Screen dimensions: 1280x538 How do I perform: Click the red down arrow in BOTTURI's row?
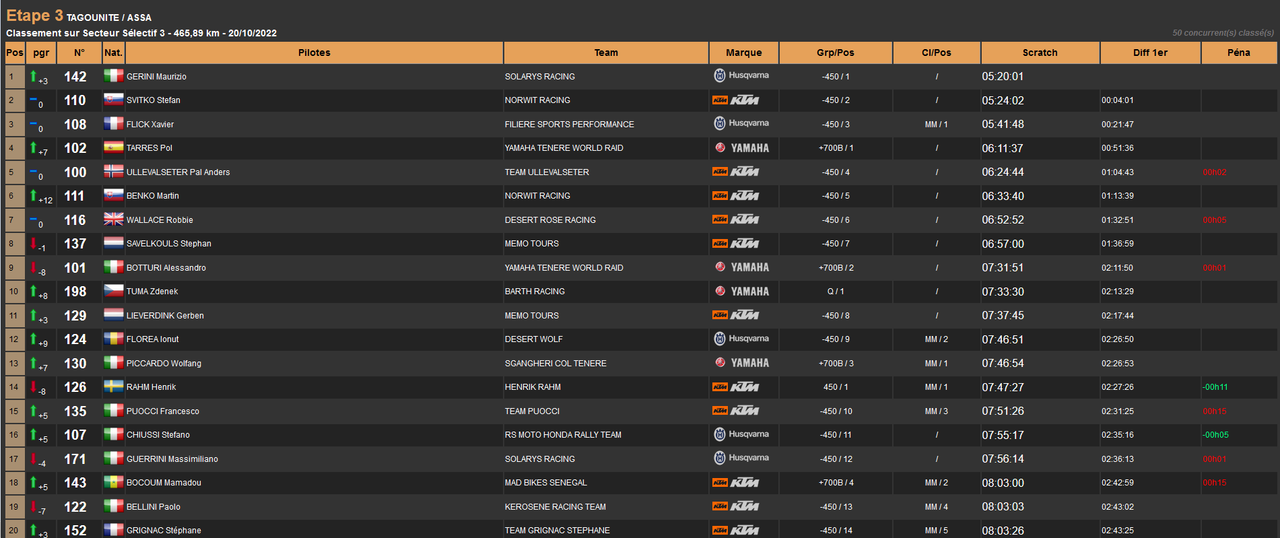(x=33, y=267)
